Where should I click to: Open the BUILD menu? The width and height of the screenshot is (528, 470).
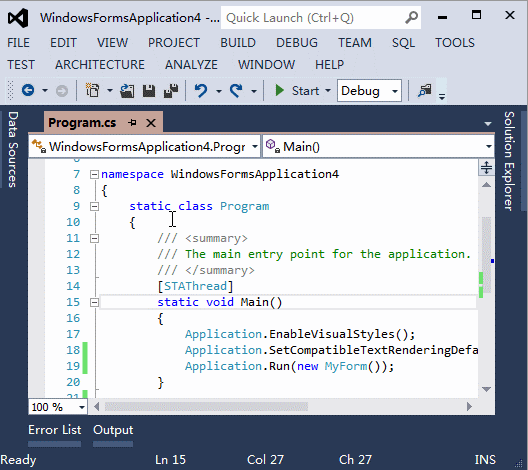[x=238, y=43]
